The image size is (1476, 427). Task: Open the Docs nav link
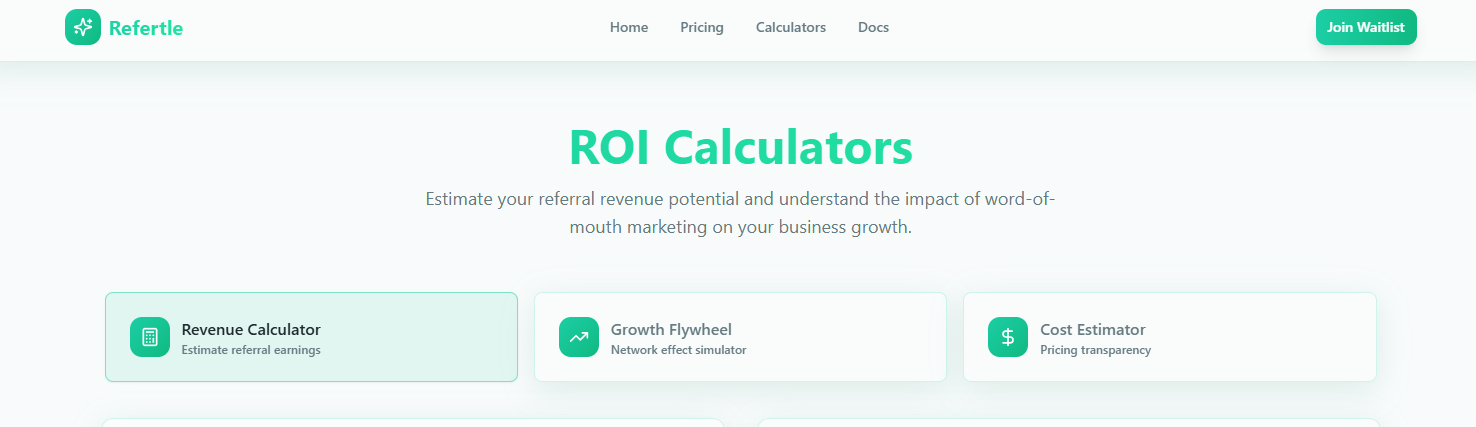[x=873, y=27]
